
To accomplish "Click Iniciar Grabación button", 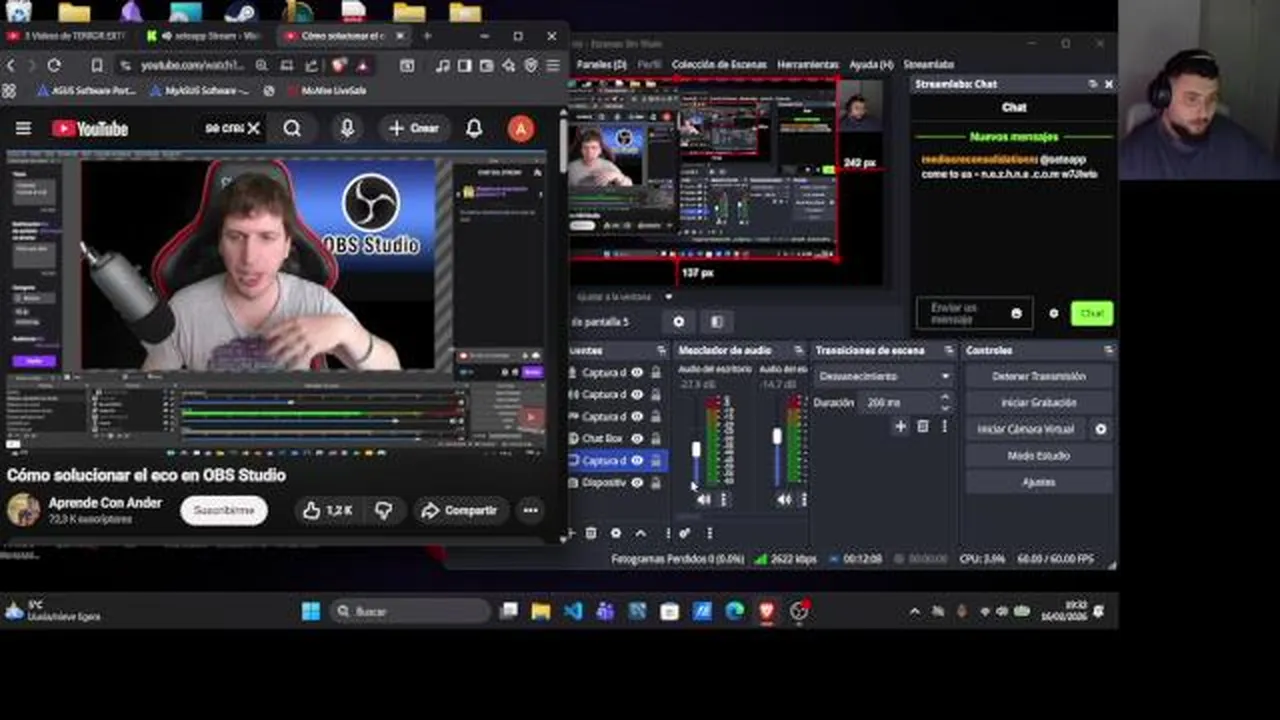I will pos(1038,403).
